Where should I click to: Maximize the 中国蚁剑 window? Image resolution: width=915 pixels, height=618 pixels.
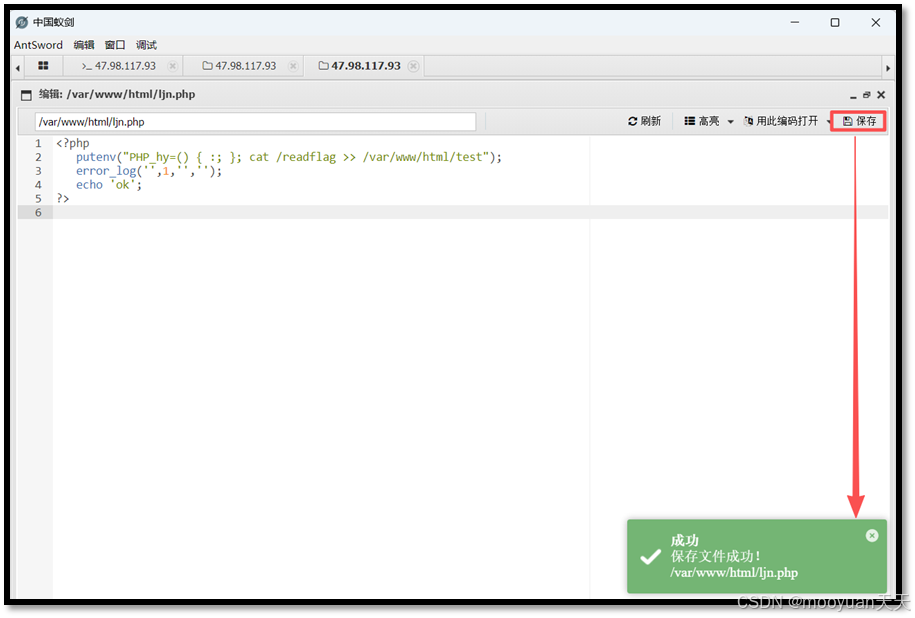pyautogui.click(x=835, y=22)
